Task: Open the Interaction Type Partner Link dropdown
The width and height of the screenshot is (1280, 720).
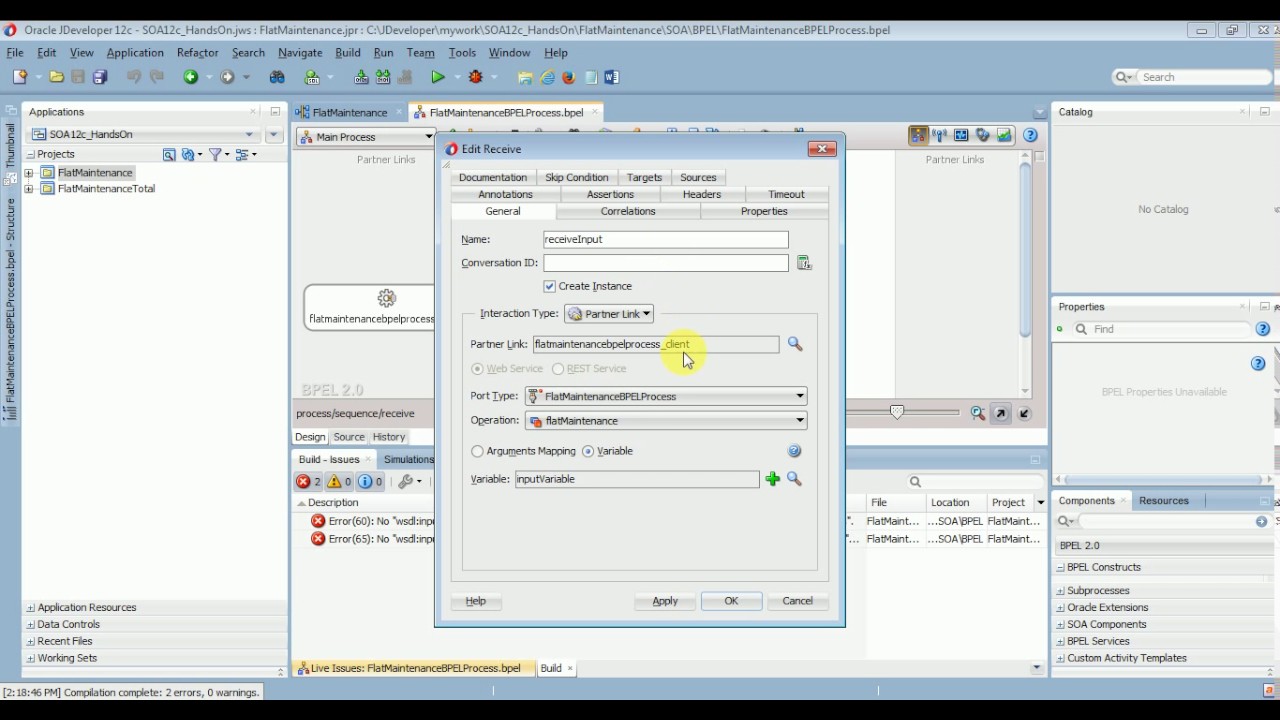Action: click(x=609, y=314)
